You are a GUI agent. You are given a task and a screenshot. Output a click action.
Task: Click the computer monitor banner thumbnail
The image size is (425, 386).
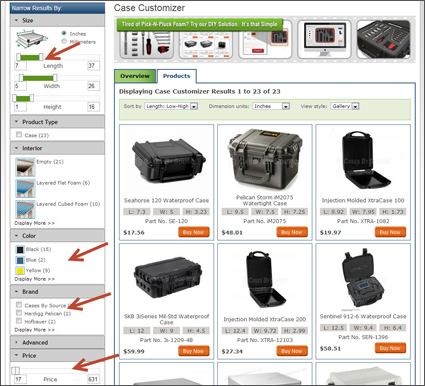tap(324, 40)
